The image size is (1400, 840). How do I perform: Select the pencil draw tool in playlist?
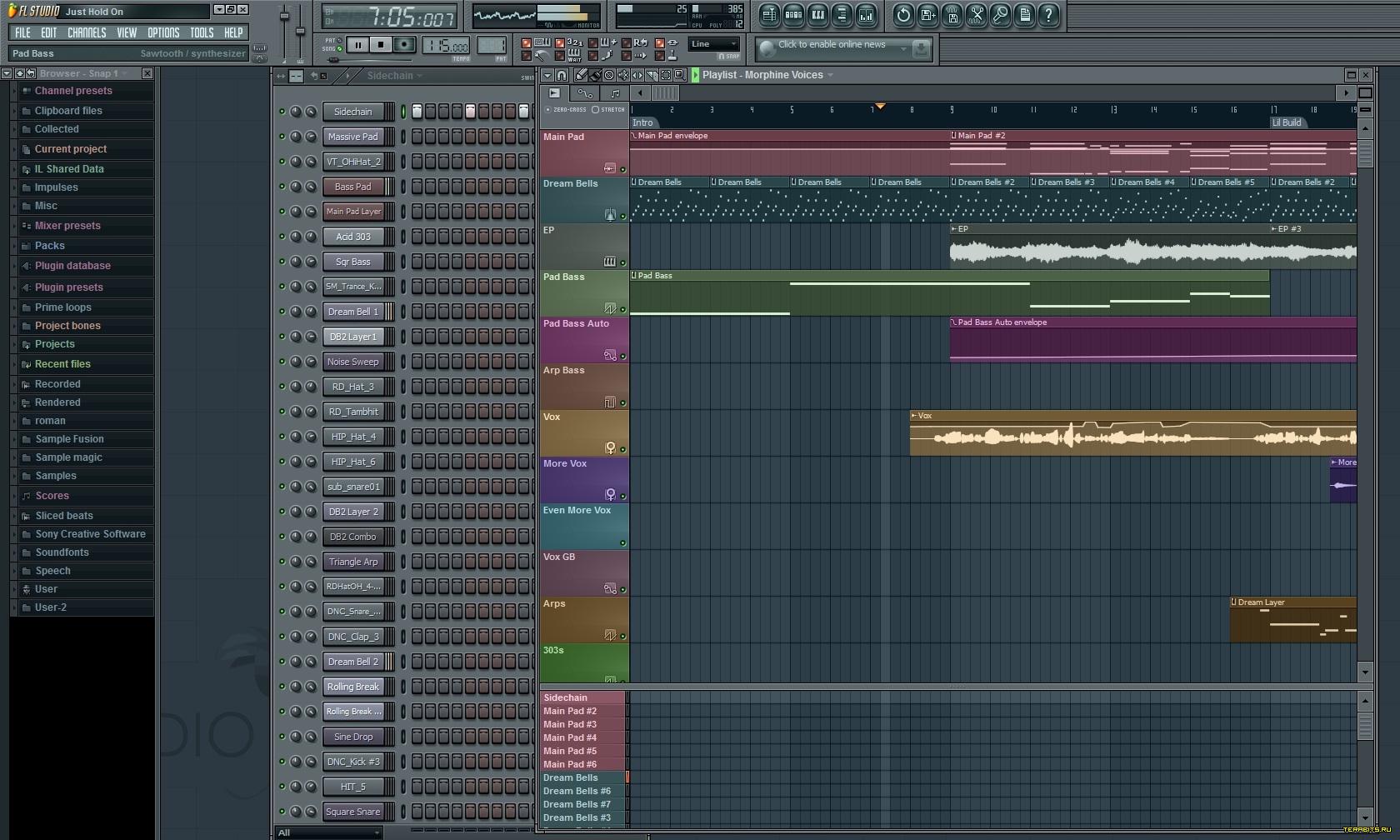point(581,75)
